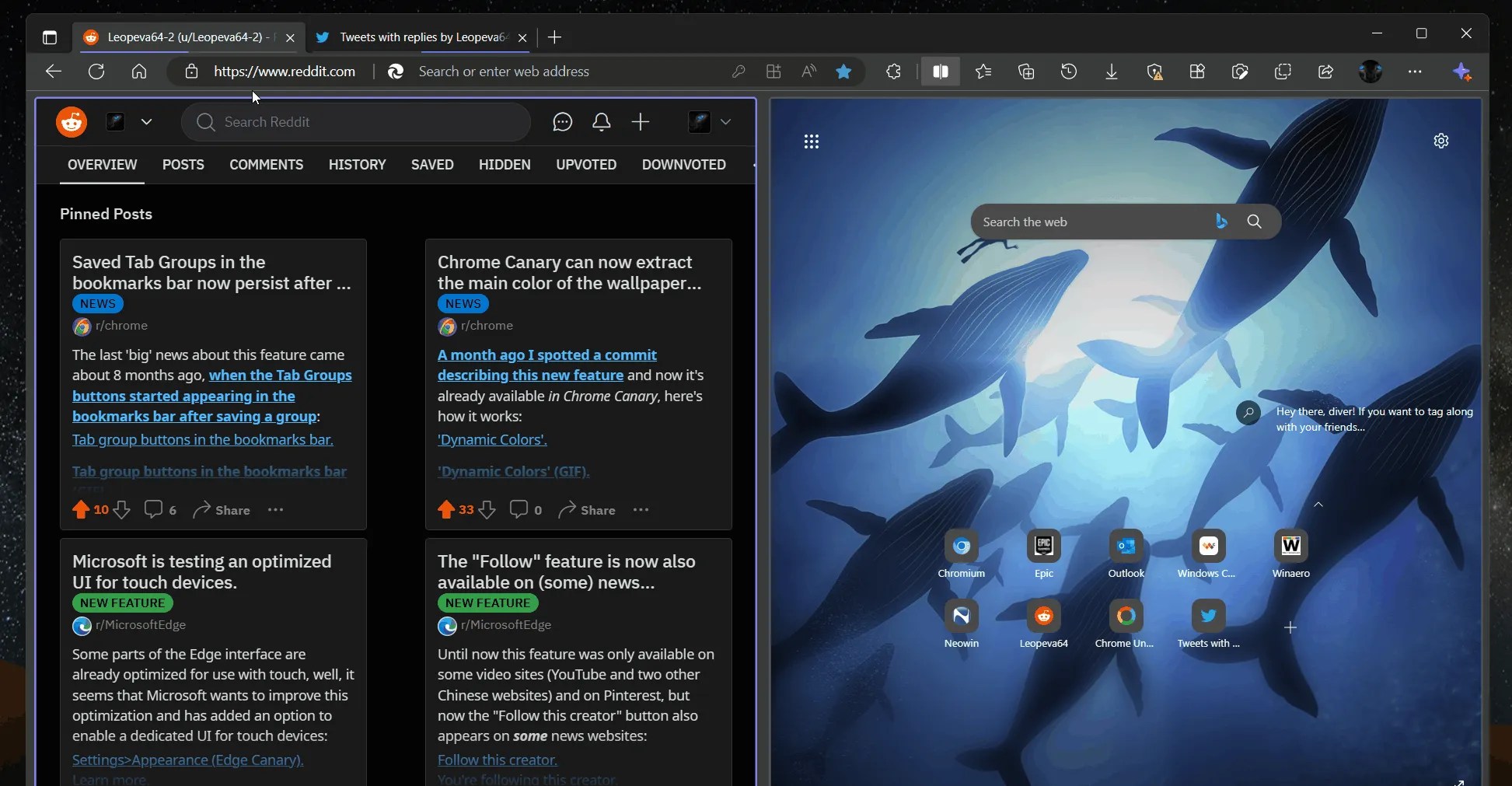Toggle the favorites star in the address bar
This screenshot has height=786, width=1512.
pos(844,72)
